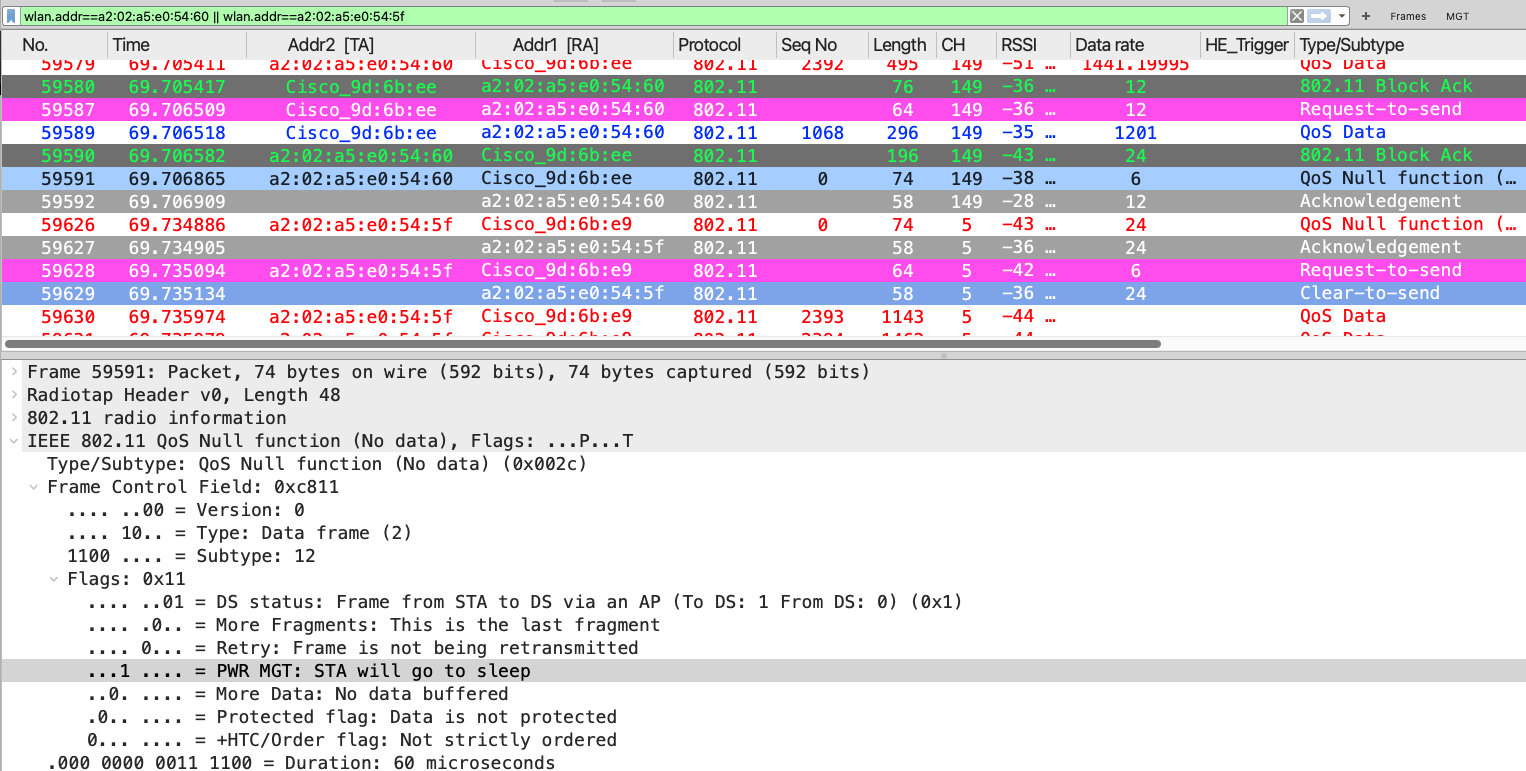Image resolution: width=1526 pixels, height=771 pixels.
Task: Collapse the Frame Control Field node
Action: pyautogui.click(x=34, y=487)
